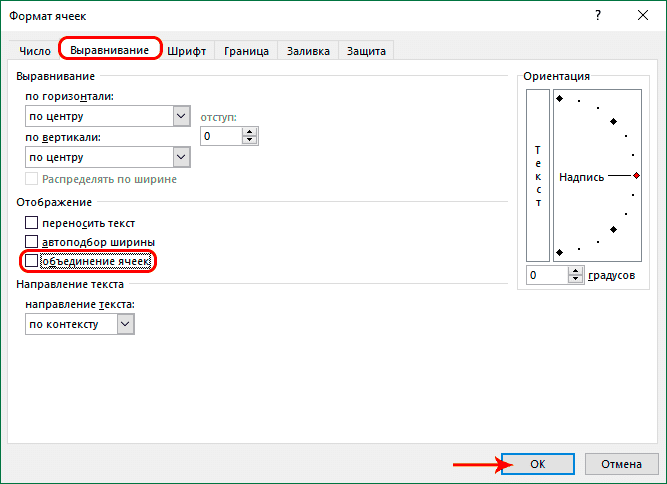The width and height of the screenshot is (667, 484).
Task: Open по горизонтали alignment dropdown
Action: (x=181, y=116)
